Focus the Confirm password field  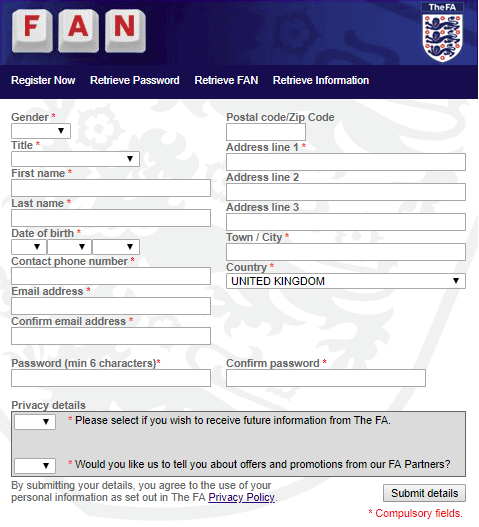click(x=326, y=378)
